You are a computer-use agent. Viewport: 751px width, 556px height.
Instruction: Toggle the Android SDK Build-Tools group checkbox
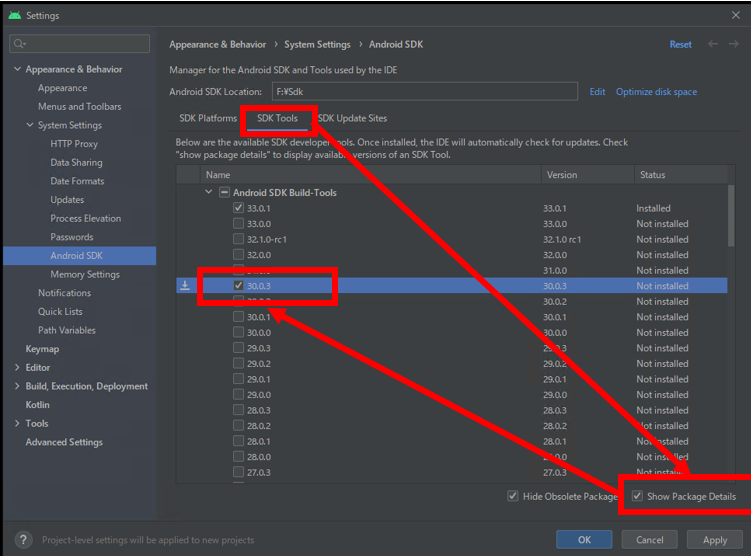(x=224, y=193)
